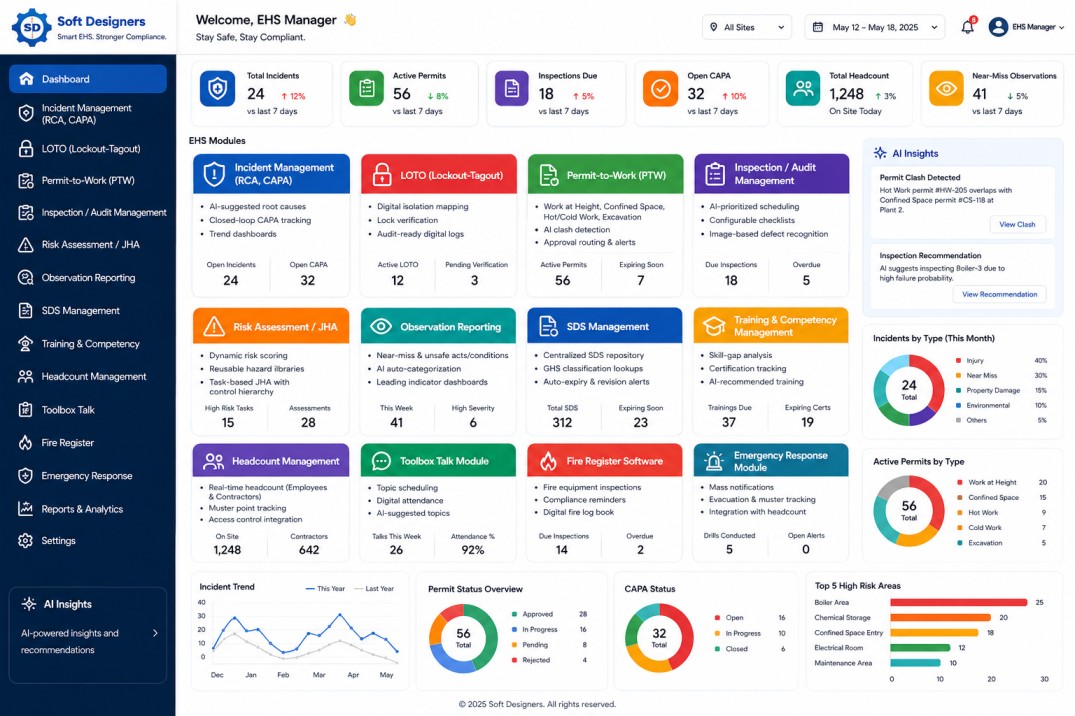Viewport: 1075px width, 716px height.
Task: Open the Incident Management (RCA, CAPA) module header
Action: [x=271, y=174]
